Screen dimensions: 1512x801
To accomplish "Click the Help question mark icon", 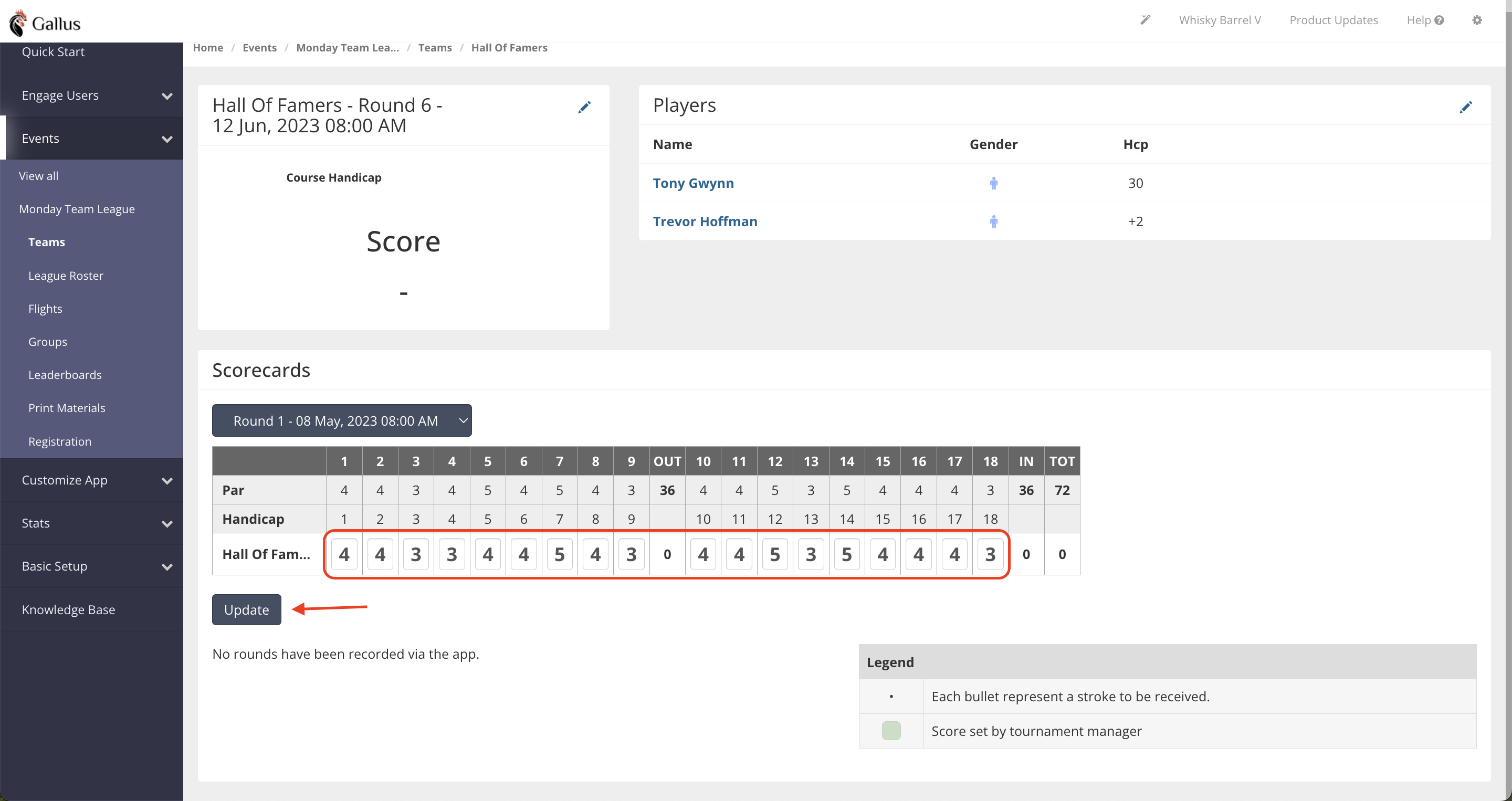I will [1439, 20].
